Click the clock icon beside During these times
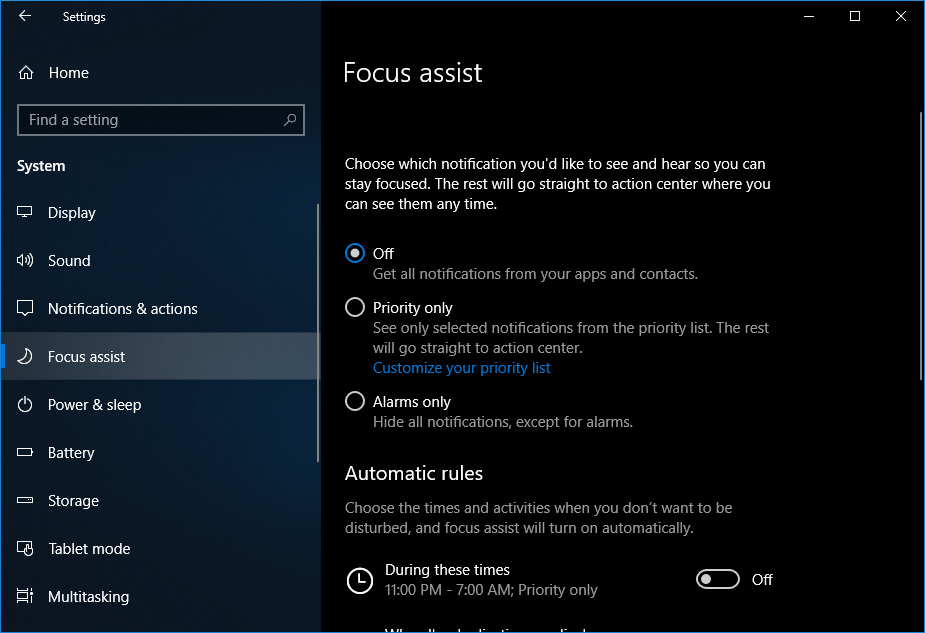This screenshot has width=925, height=633. (x=359, y=580)
